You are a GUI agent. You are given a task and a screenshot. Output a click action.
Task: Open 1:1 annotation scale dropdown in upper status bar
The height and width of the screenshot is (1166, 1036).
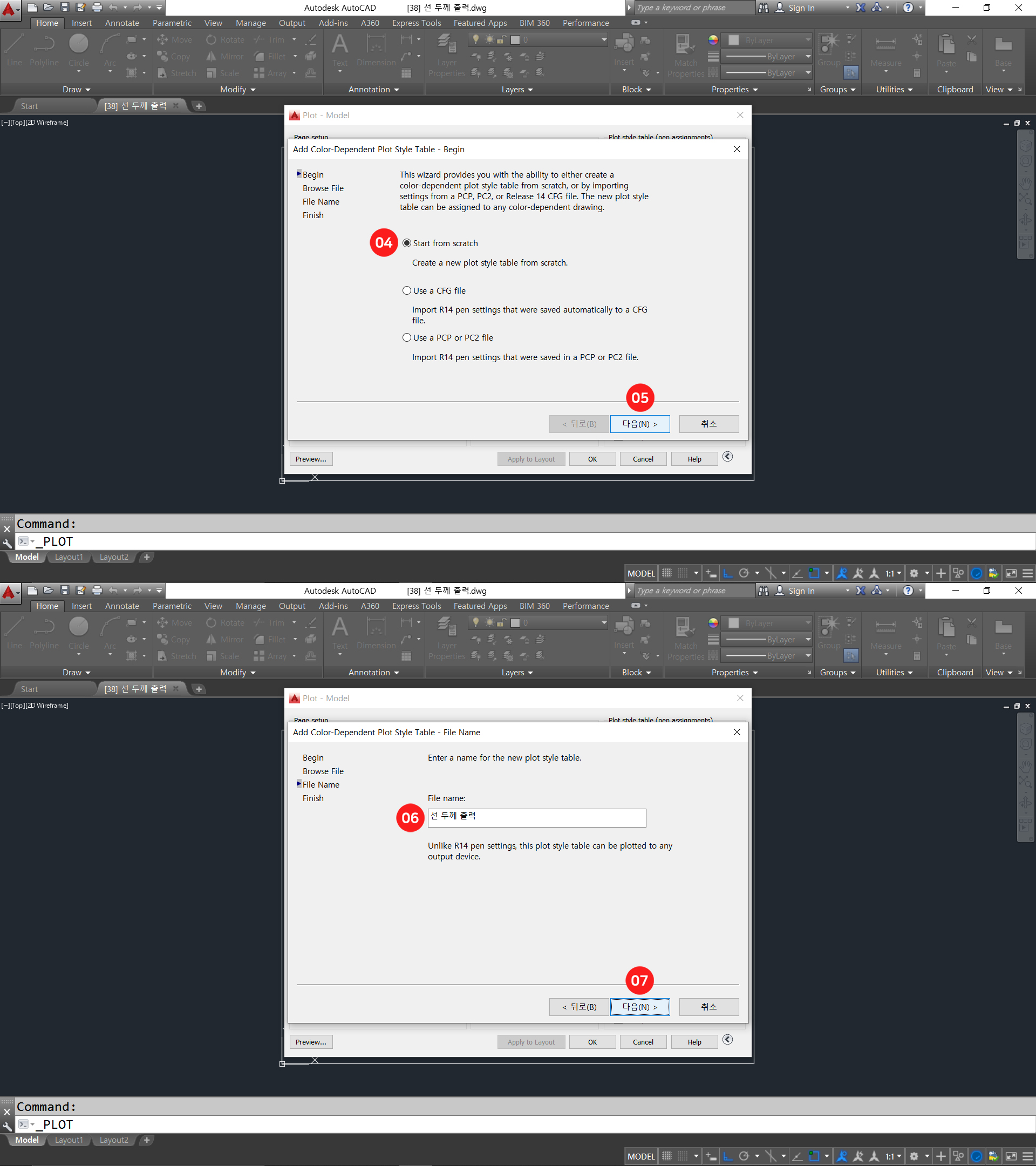(894, 573)
